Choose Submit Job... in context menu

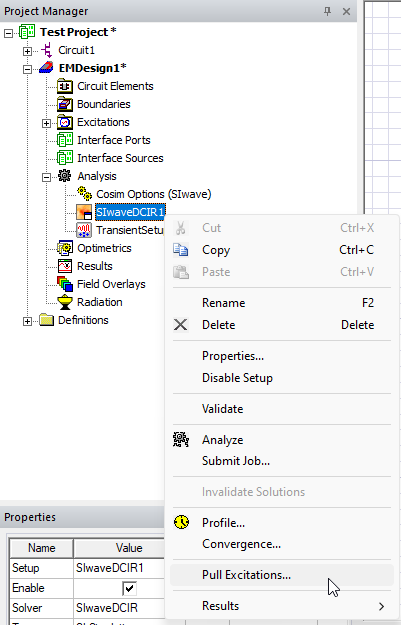click(x=282, y=461)
